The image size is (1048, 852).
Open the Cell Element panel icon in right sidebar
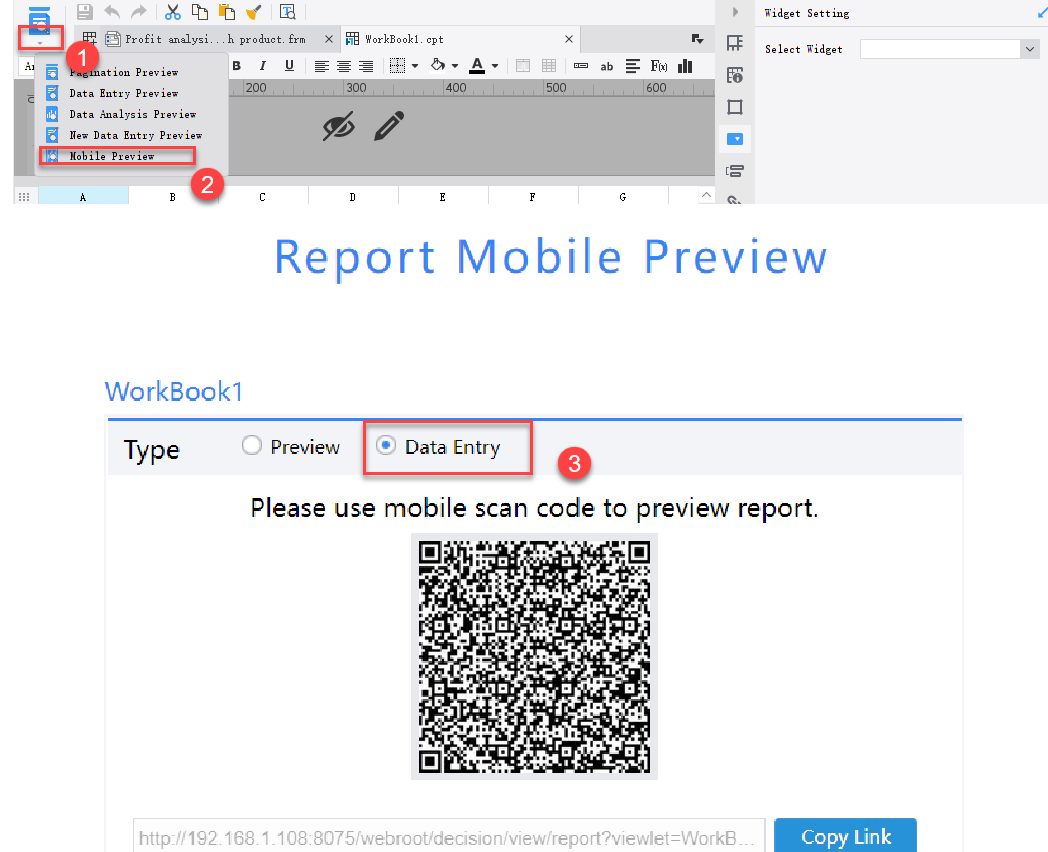click(x=735, y=43)
